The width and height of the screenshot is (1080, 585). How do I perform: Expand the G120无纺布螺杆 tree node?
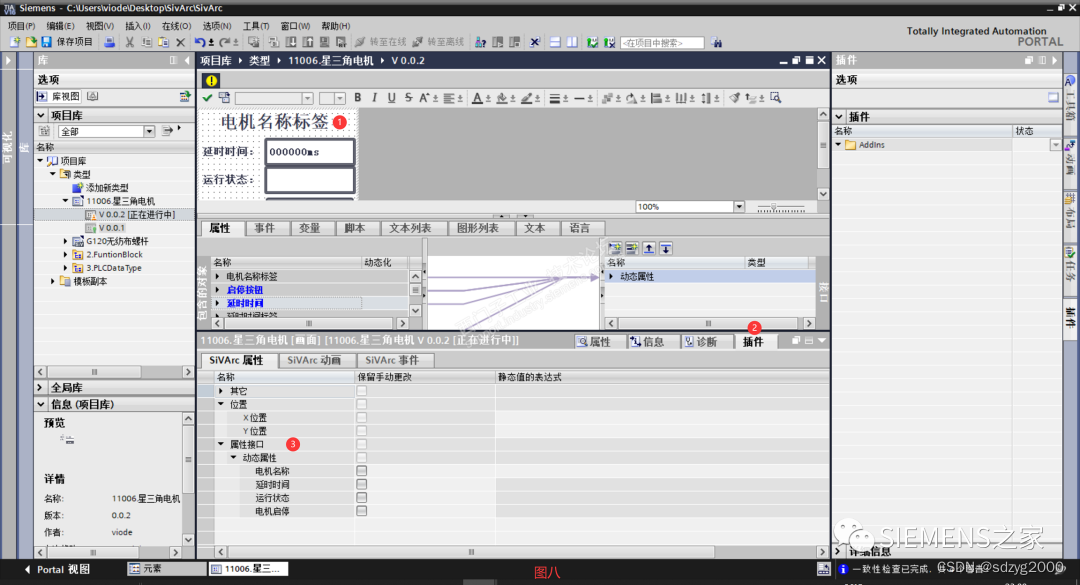point(65,241)
